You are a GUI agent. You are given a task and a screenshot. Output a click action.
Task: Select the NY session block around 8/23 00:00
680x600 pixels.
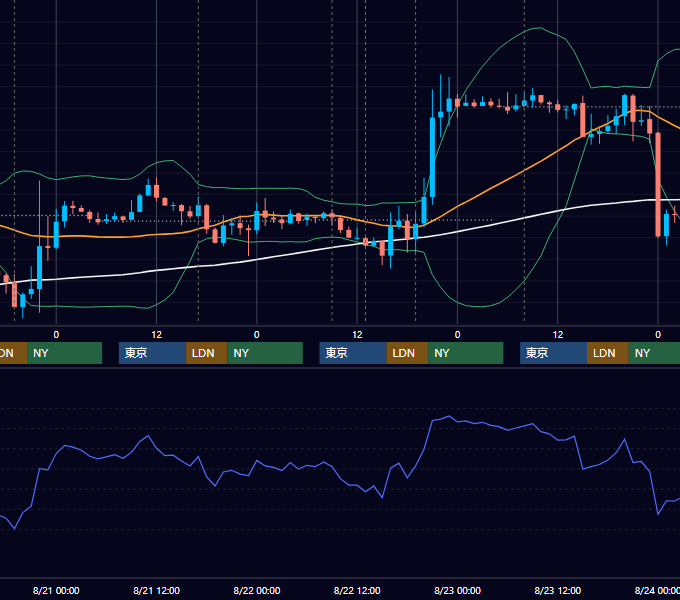[x=466, y=353]
